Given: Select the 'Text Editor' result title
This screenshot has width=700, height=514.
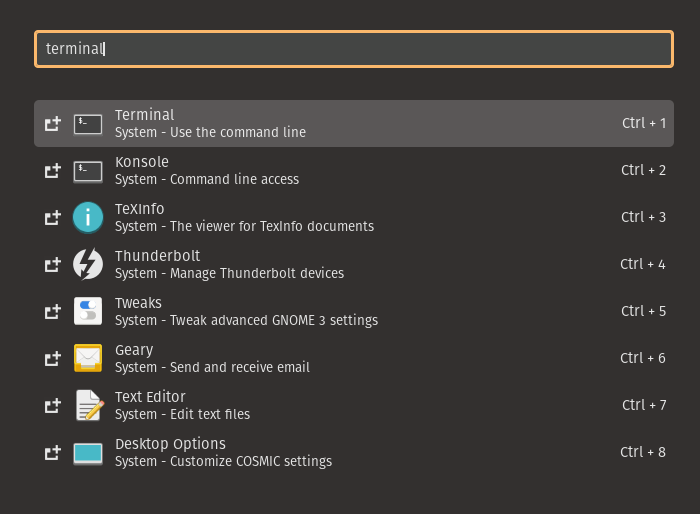Looking at the screenshot, I should coord(150,397).
